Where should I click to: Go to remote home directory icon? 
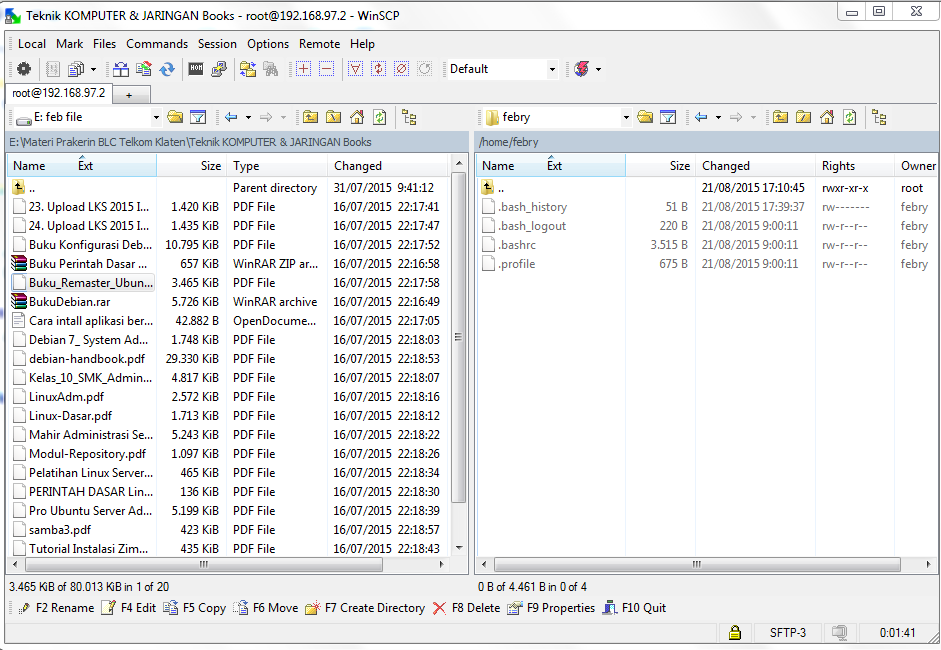point(826,117)
